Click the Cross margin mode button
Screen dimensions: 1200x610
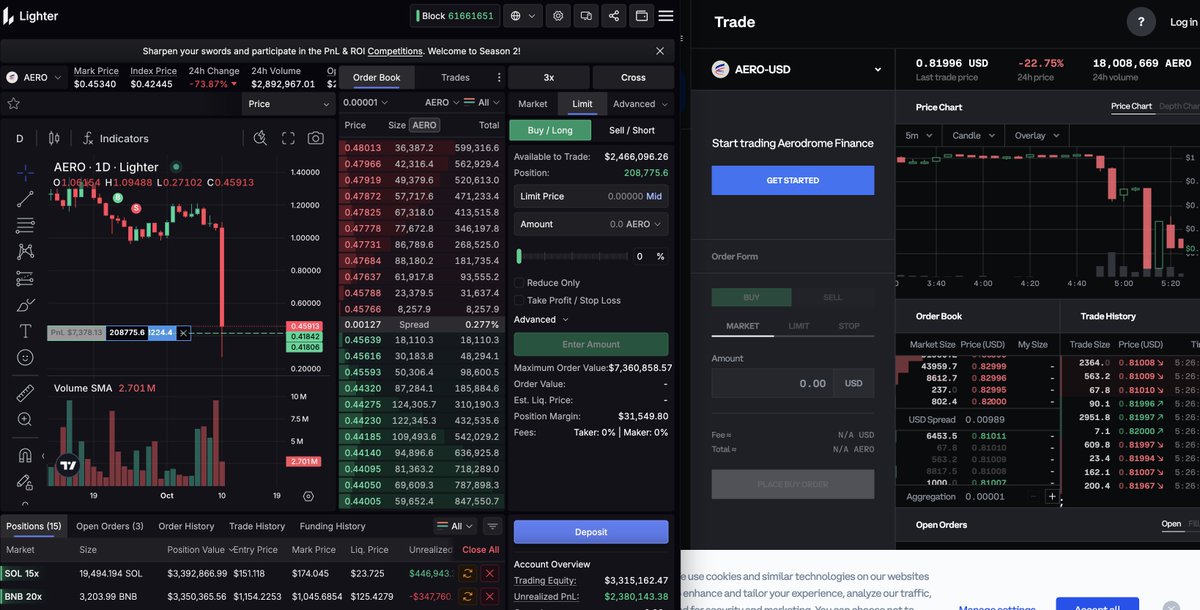point(633,77)
